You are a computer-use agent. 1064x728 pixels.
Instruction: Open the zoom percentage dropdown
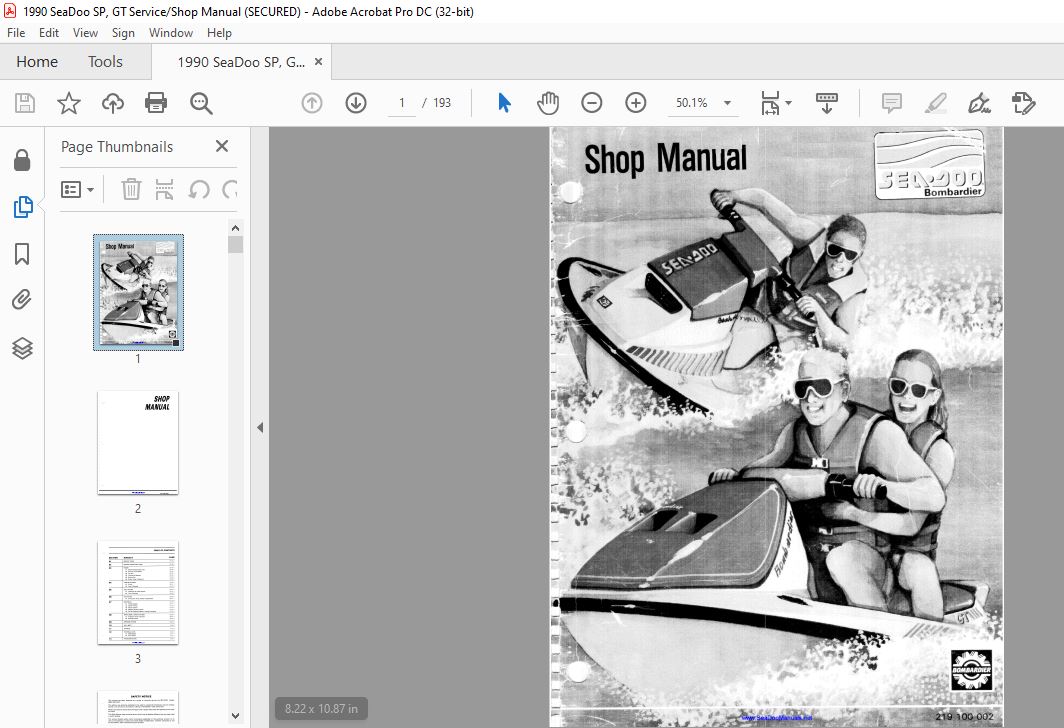pos(727,103)
